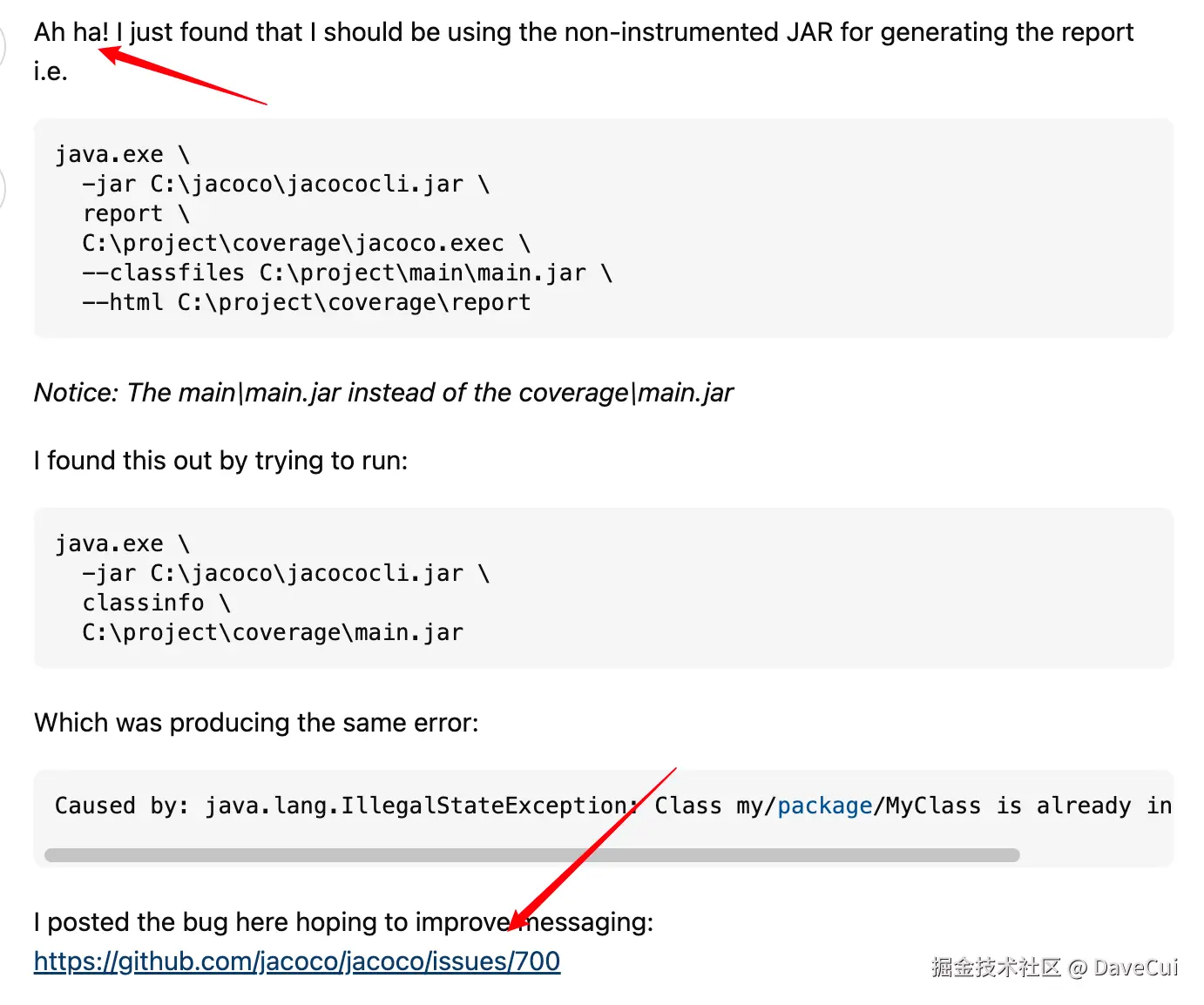Viewport: 1204px width, 1005px height.
Task: Click 'I found this out by trying to run:'
Action: point(220,460)
